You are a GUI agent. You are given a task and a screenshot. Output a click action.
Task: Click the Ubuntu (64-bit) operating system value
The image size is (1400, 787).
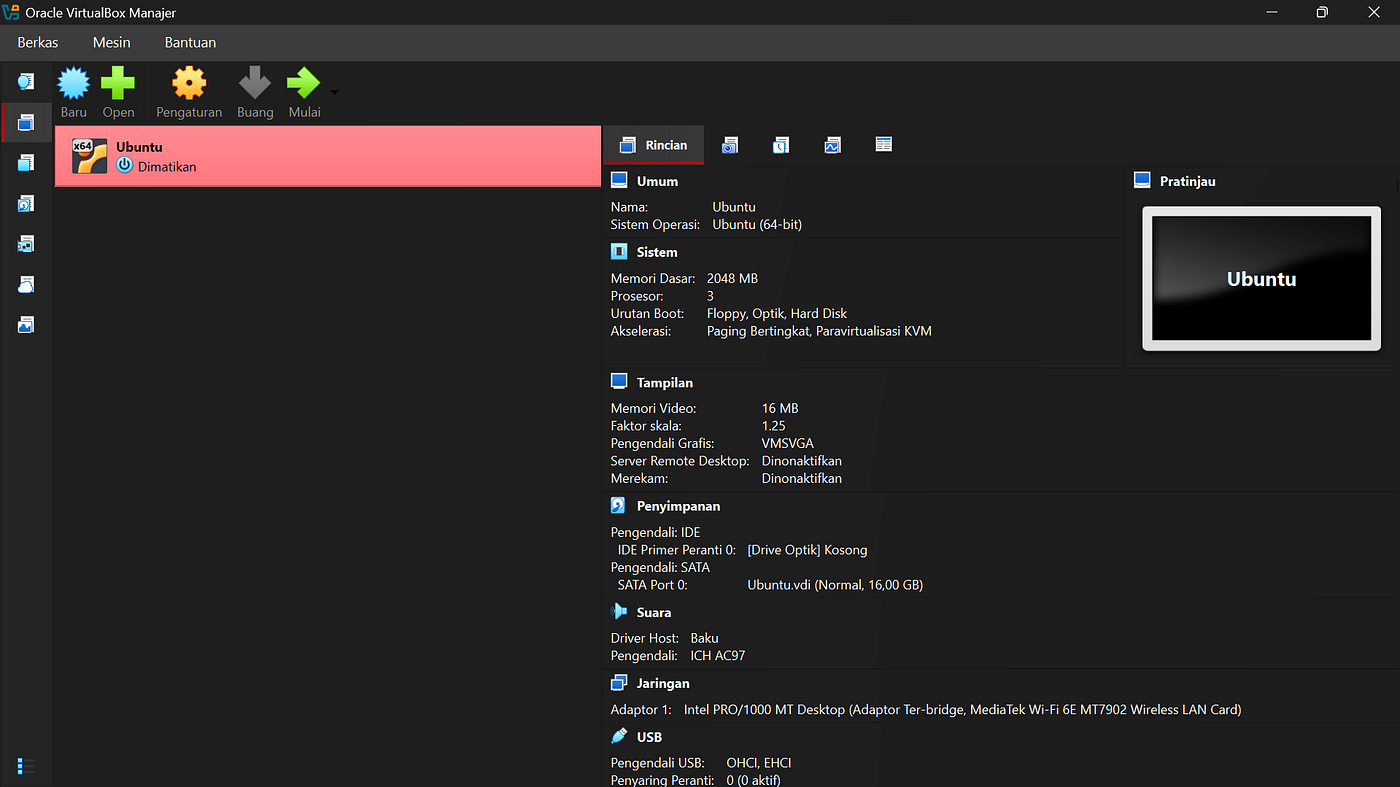[757, 225]
